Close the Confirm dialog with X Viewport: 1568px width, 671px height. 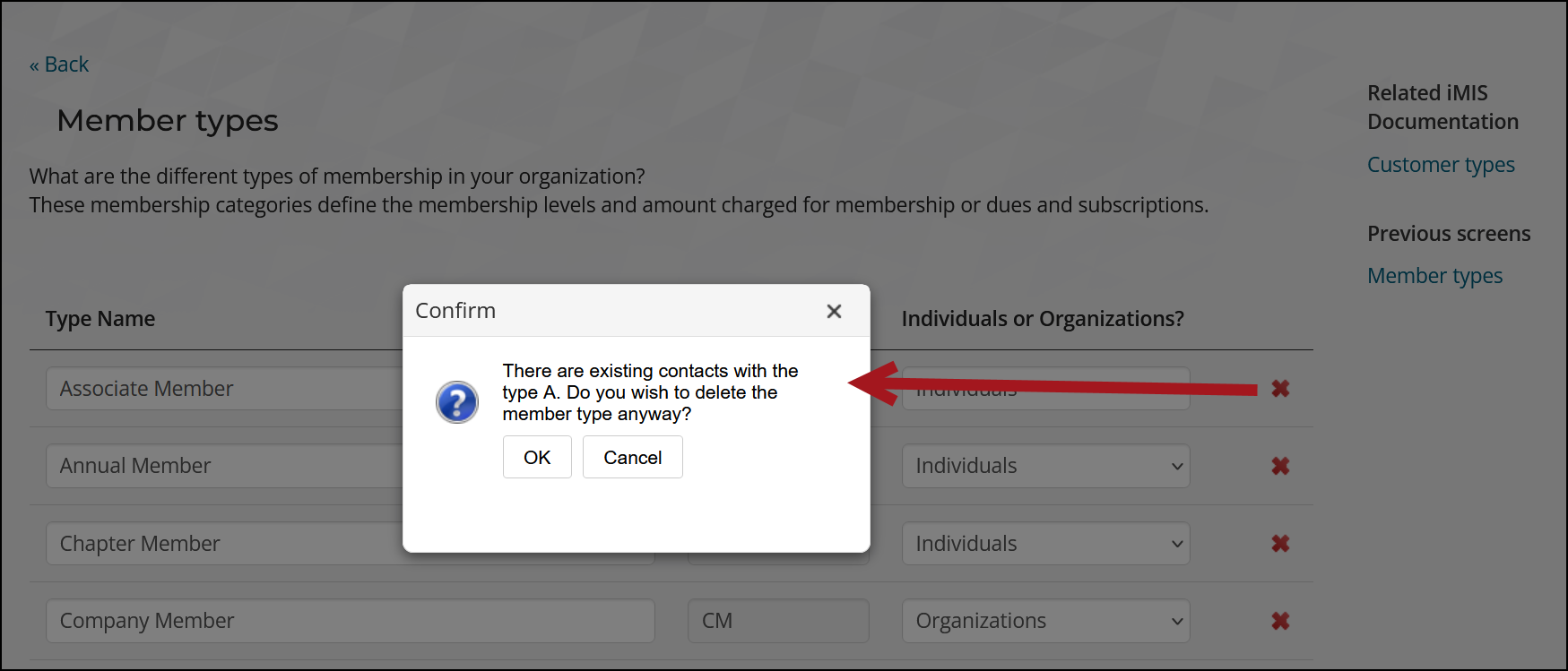click(834, 311)
